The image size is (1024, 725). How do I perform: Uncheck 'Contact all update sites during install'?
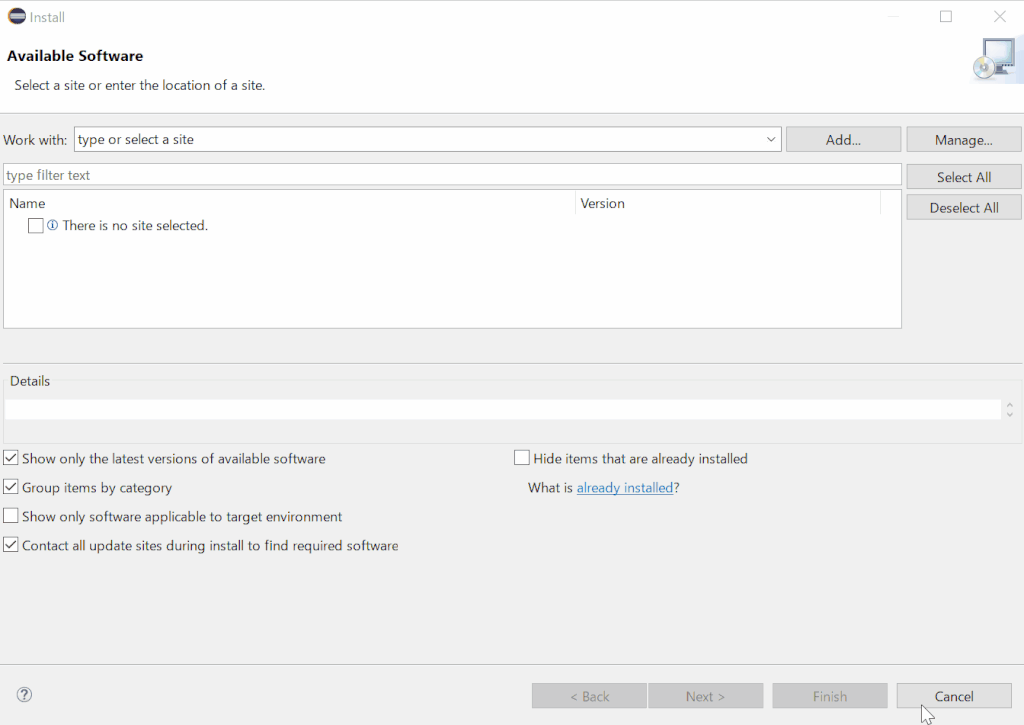[x=10, y=545]
